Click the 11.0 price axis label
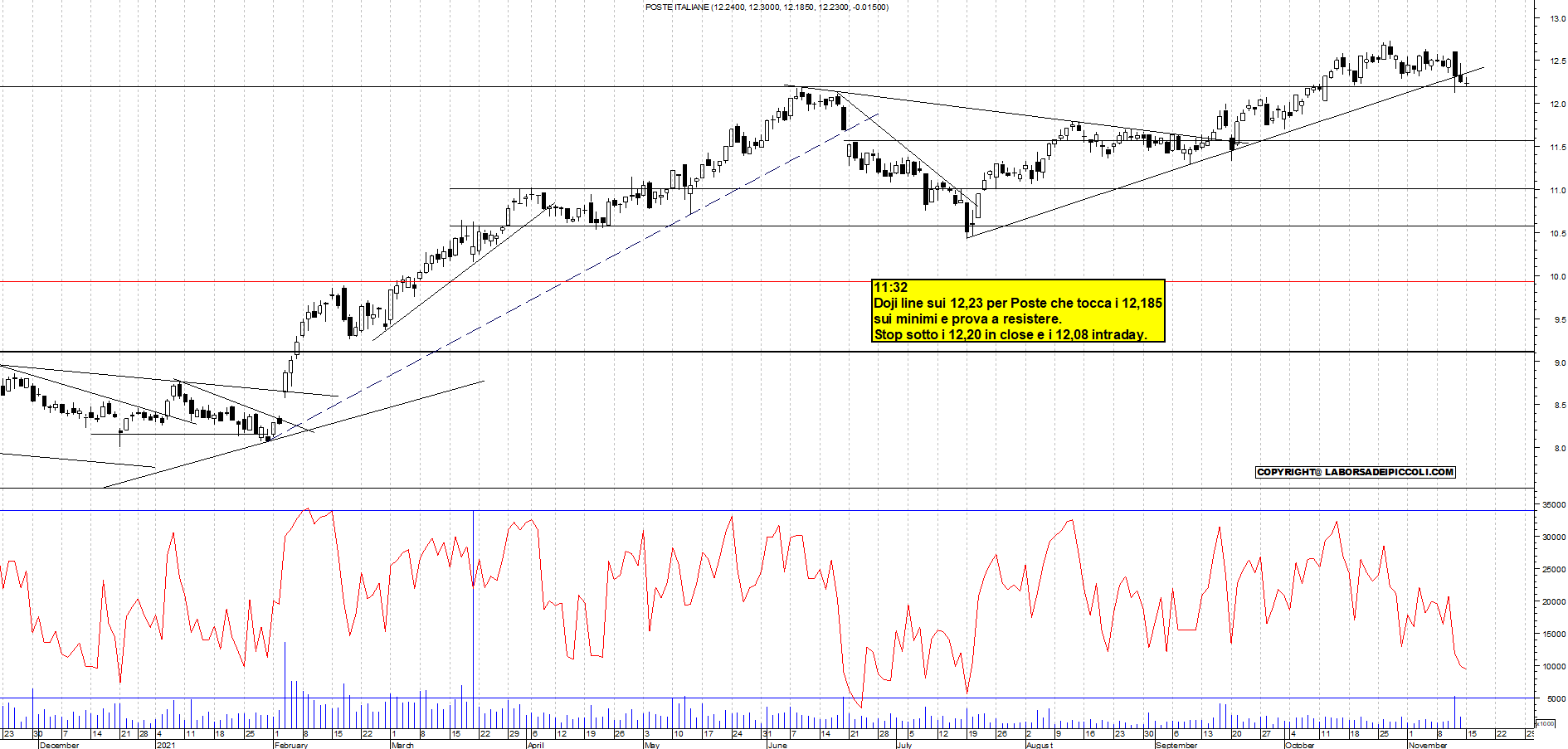This screenshot has height=749, width=1568. [x=1558, y=191]
